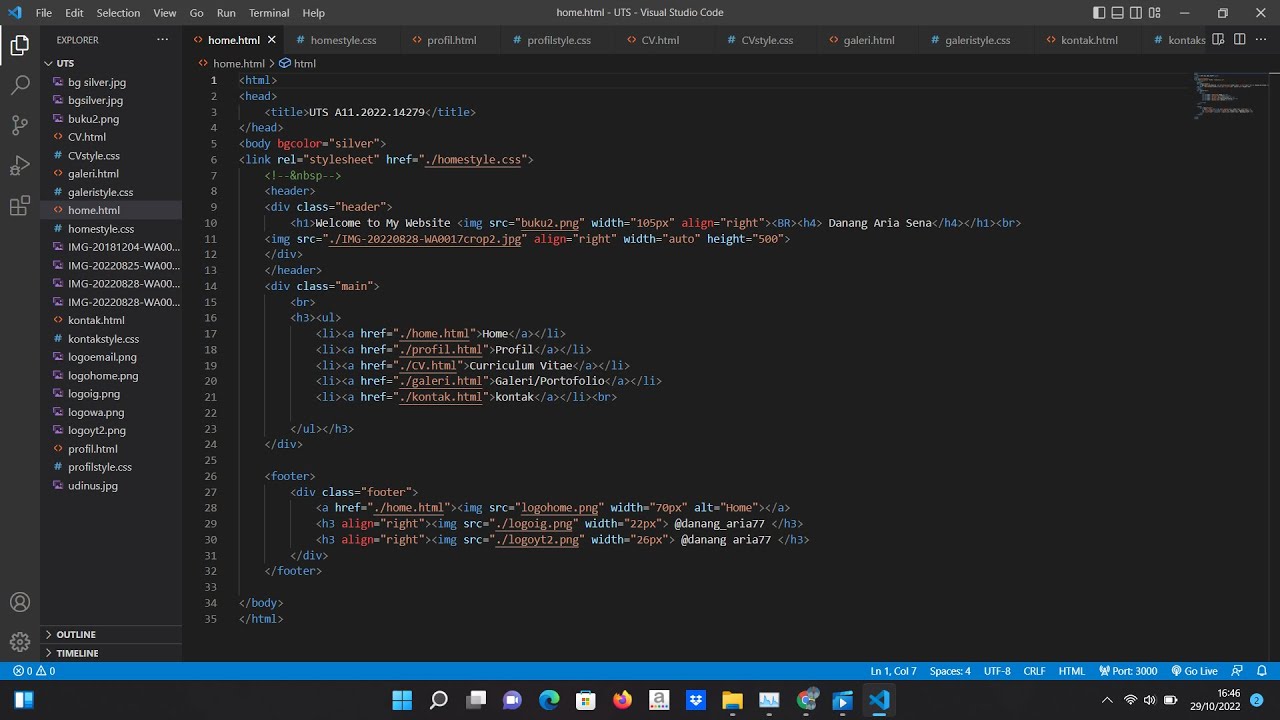Expand the TIMELINE section
Viewport: 1280px width, 720px height.
click(x=110, y=653)
